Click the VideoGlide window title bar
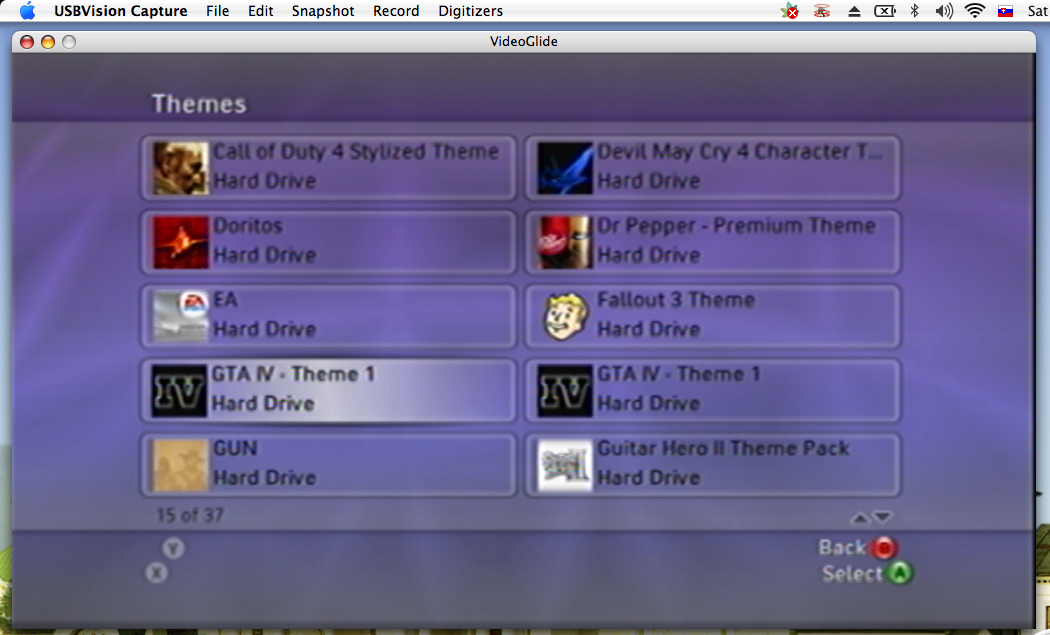 pyautogui.click(x=524, y=42)
